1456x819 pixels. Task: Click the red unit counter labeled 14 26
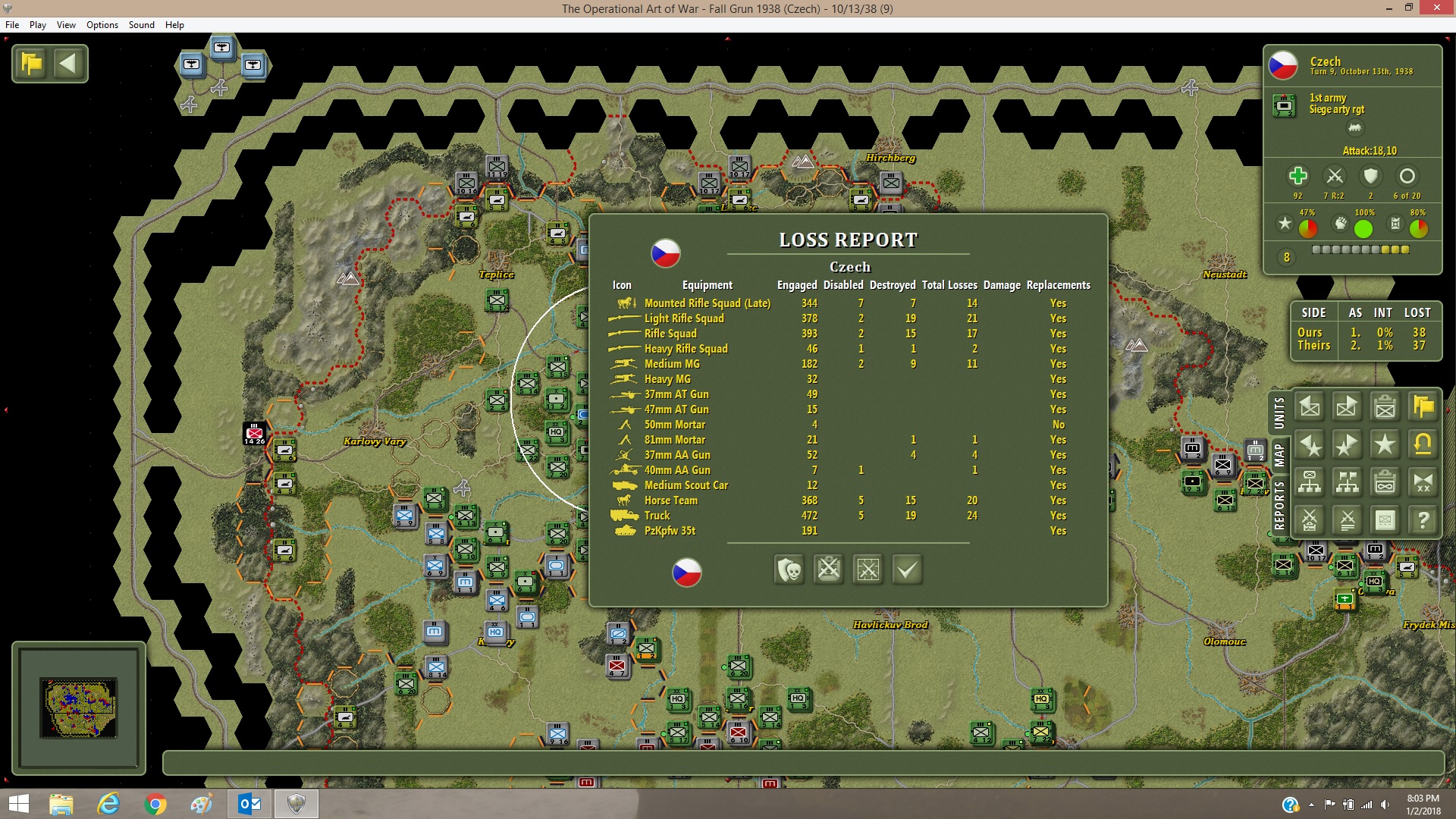[x=255, y=434]
